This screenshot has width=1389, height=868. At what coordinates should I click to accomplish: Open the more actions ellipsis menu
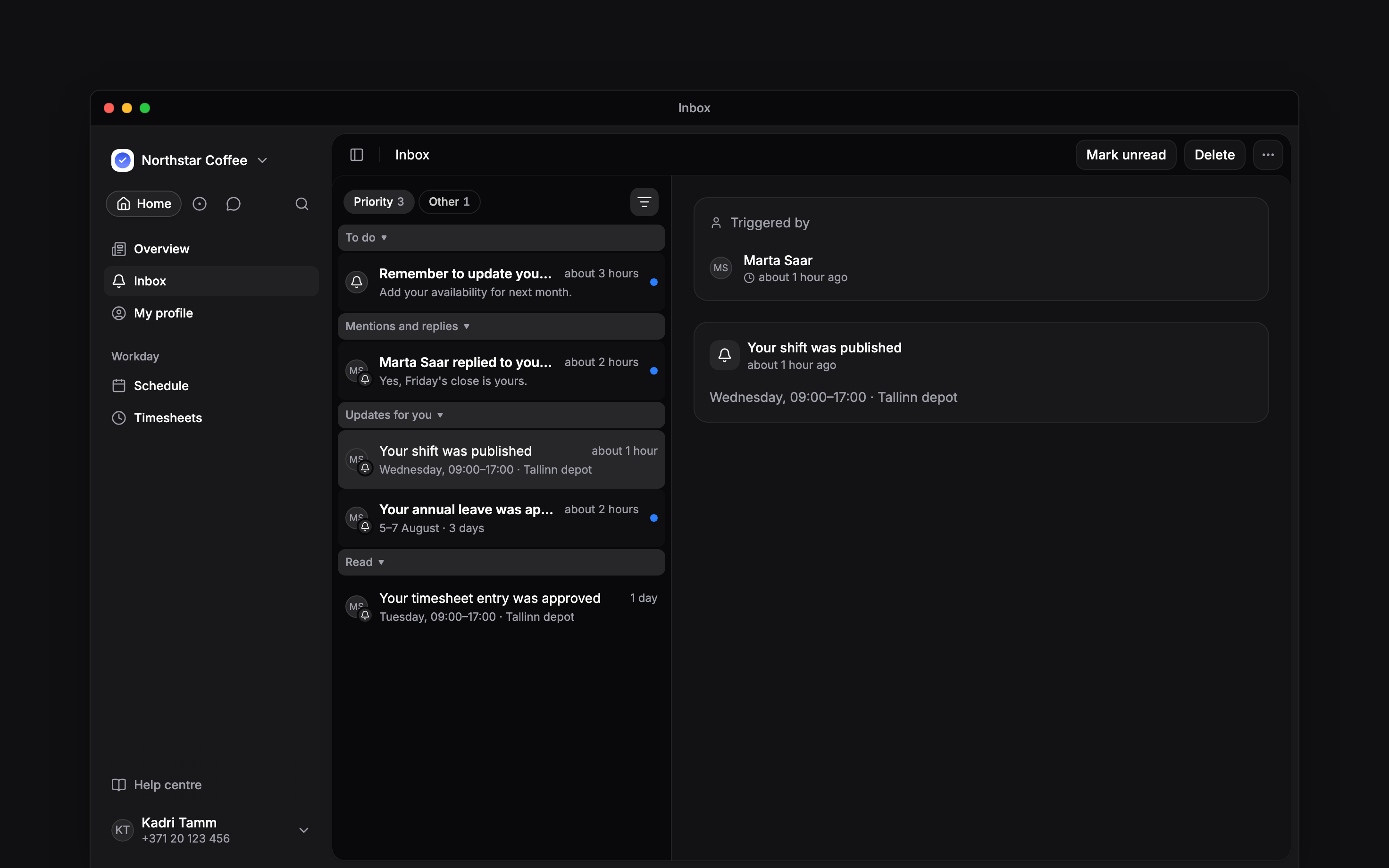tap(1268, 155)
